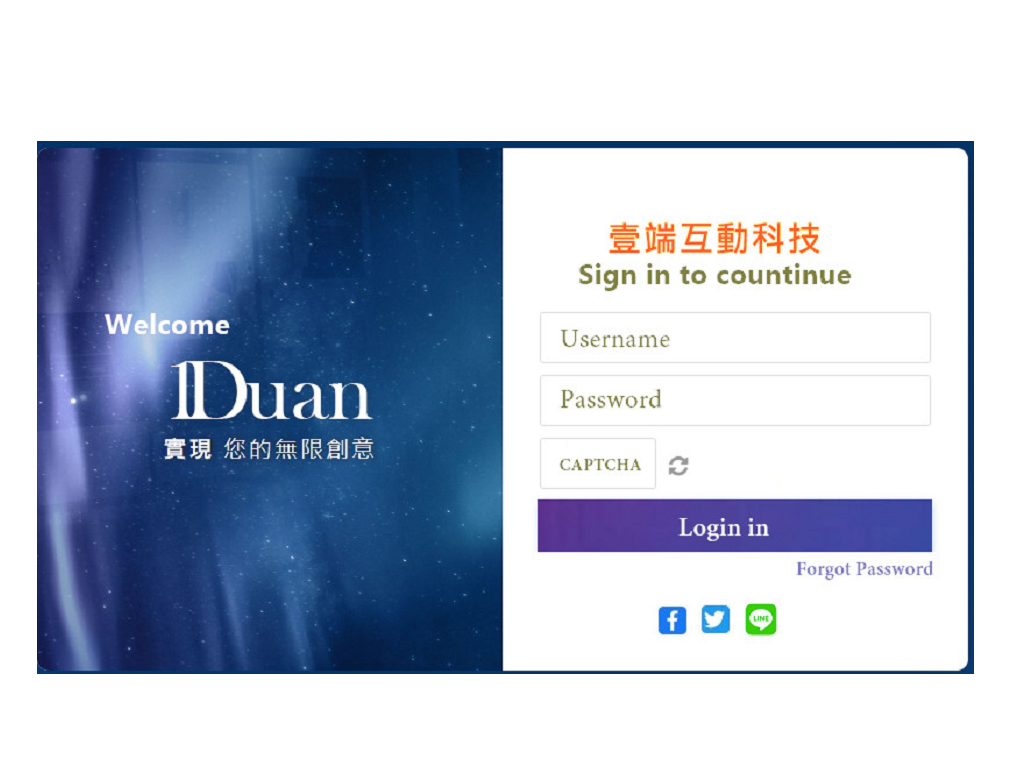The image size is (1024, 768).
Task: Submit the form with the Login in button
Action: pos(735,526)
